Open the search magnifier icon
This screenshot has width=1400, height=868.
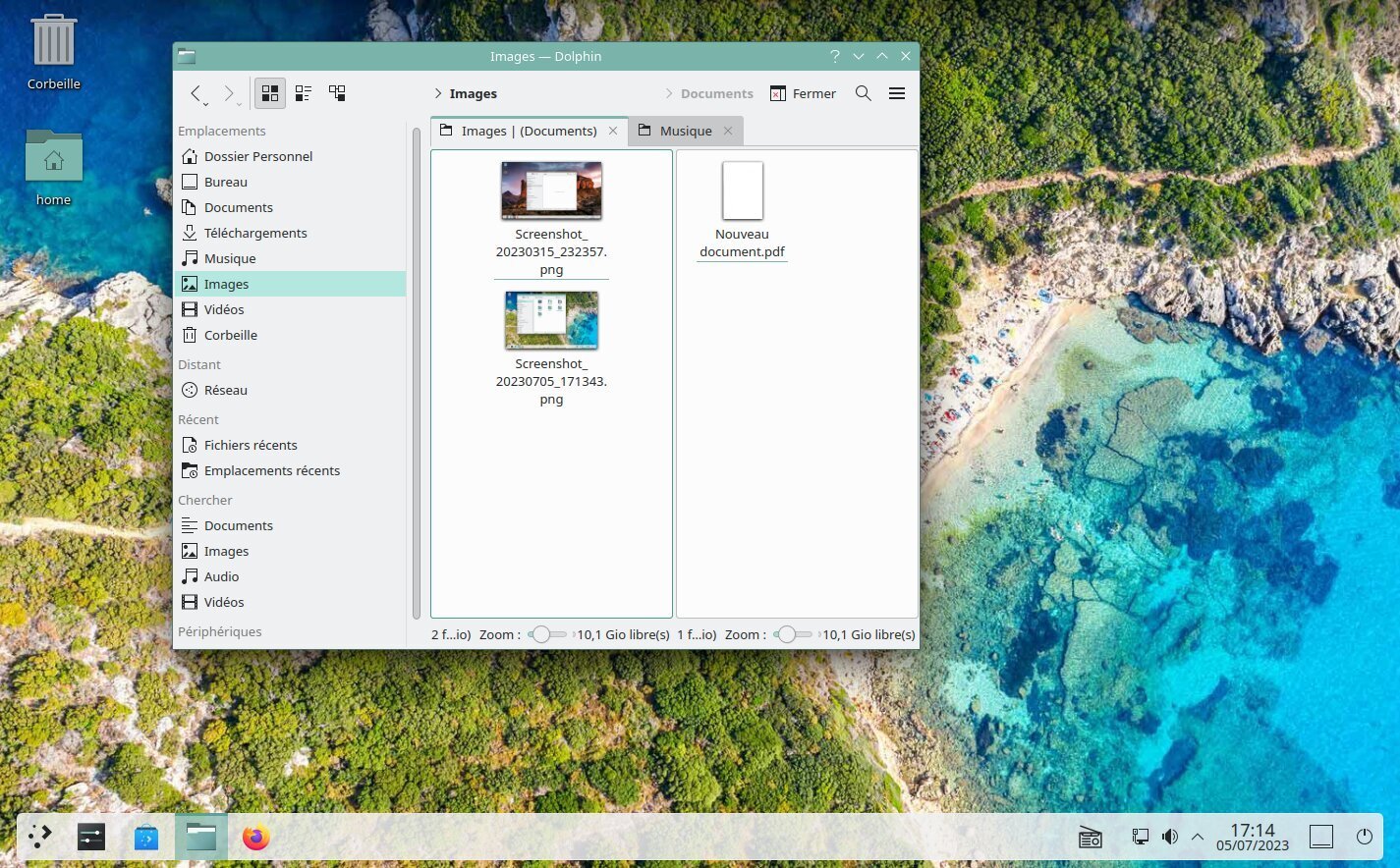tap(864, 93)
